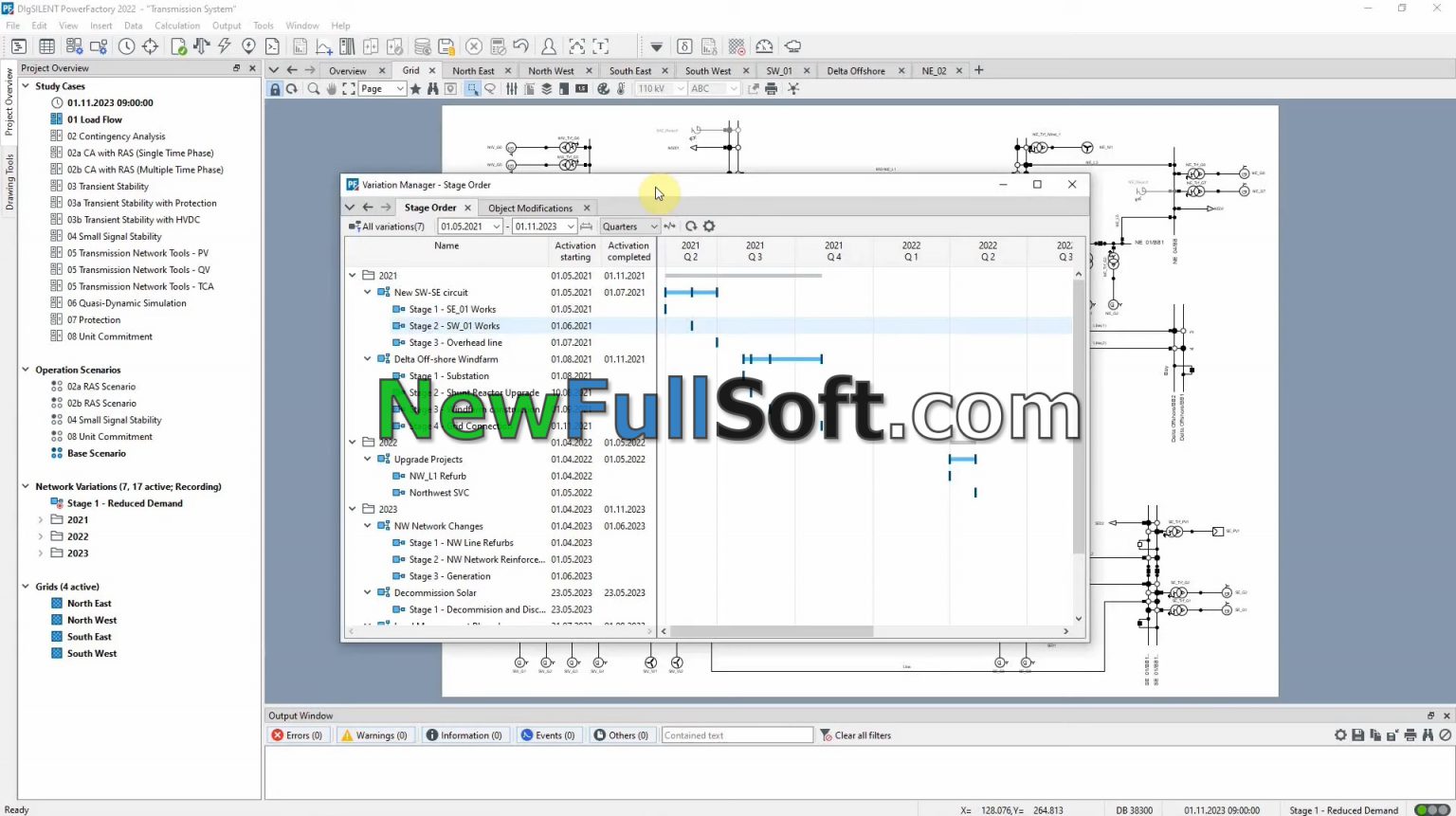Save output window contents with disk icon
Image resolution: width=1456 pixels, height=816 pixels.
1356,734
